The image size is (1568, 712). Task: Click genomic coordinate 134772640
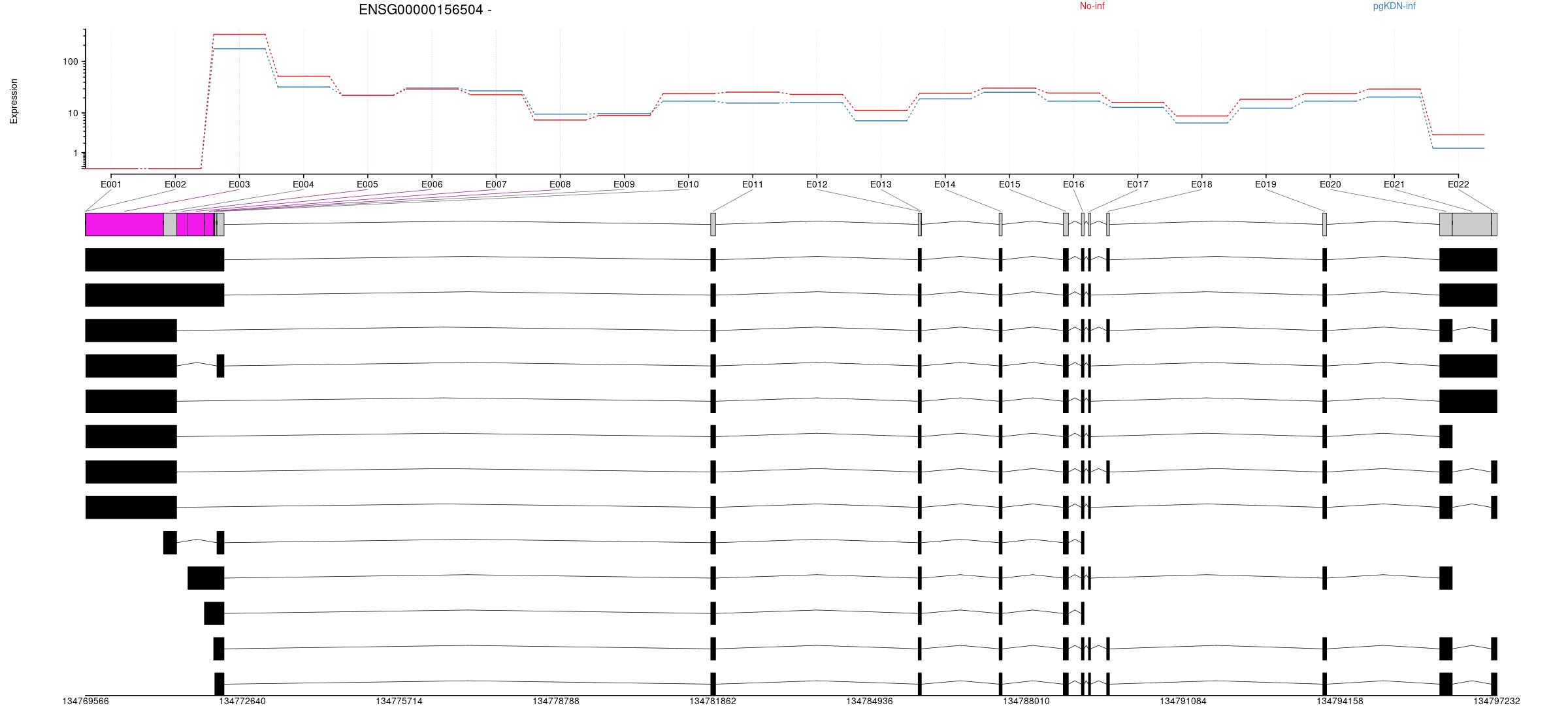(242, 702)
